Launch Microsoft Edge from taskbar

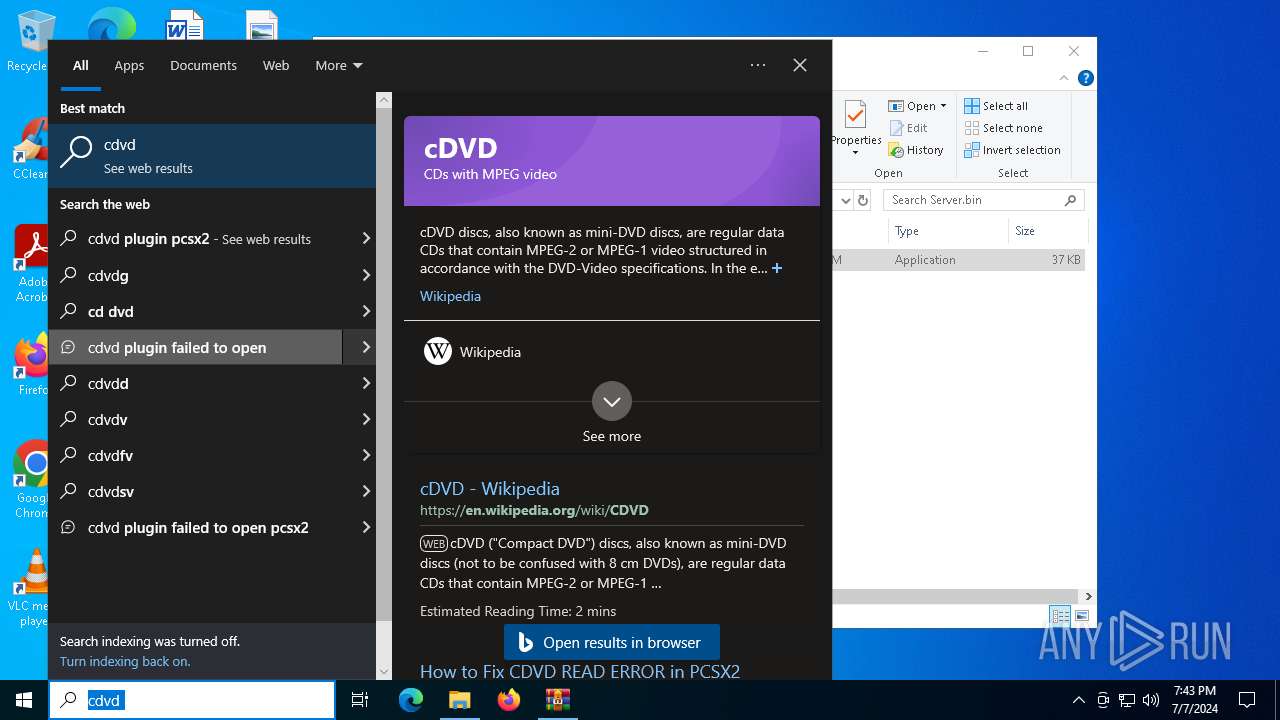pos(411,700)
